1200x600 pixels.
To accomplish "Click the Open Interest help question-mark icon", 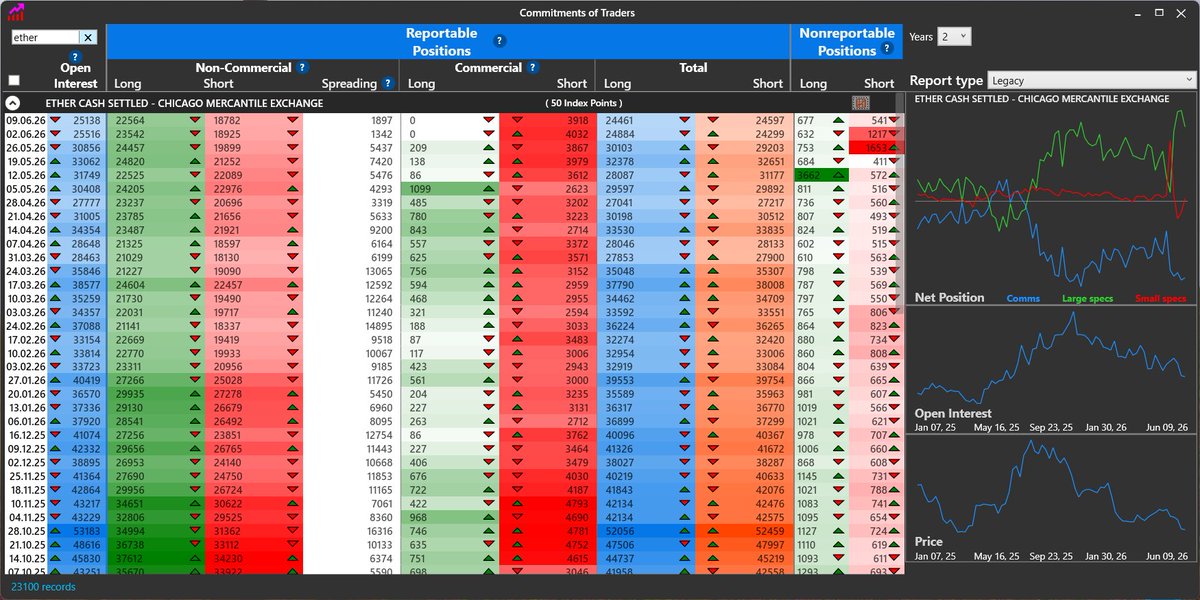I will [74, 57].
